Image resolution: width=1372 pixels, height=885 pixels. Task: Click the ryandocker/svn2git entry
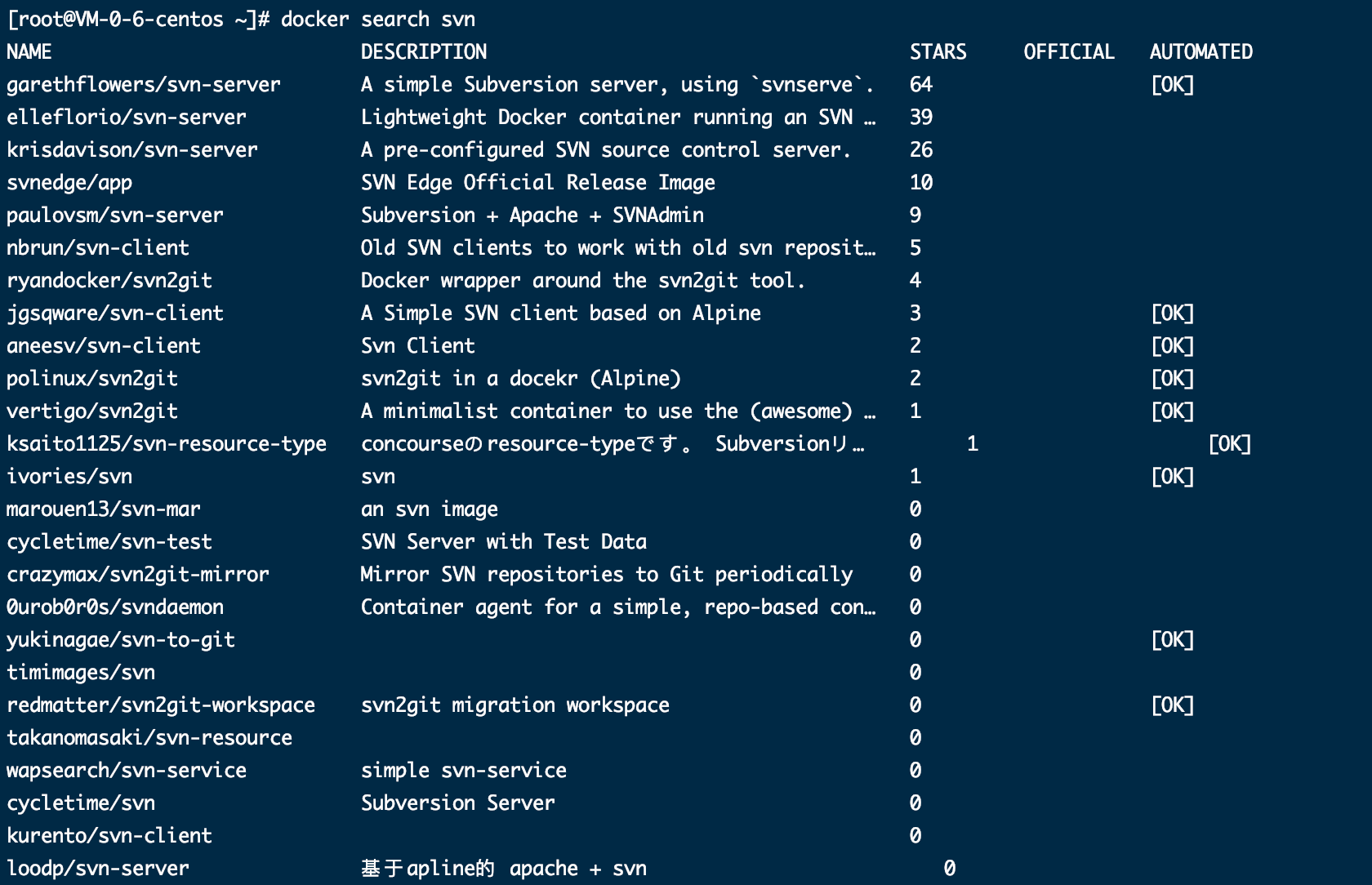coord(109,281)
